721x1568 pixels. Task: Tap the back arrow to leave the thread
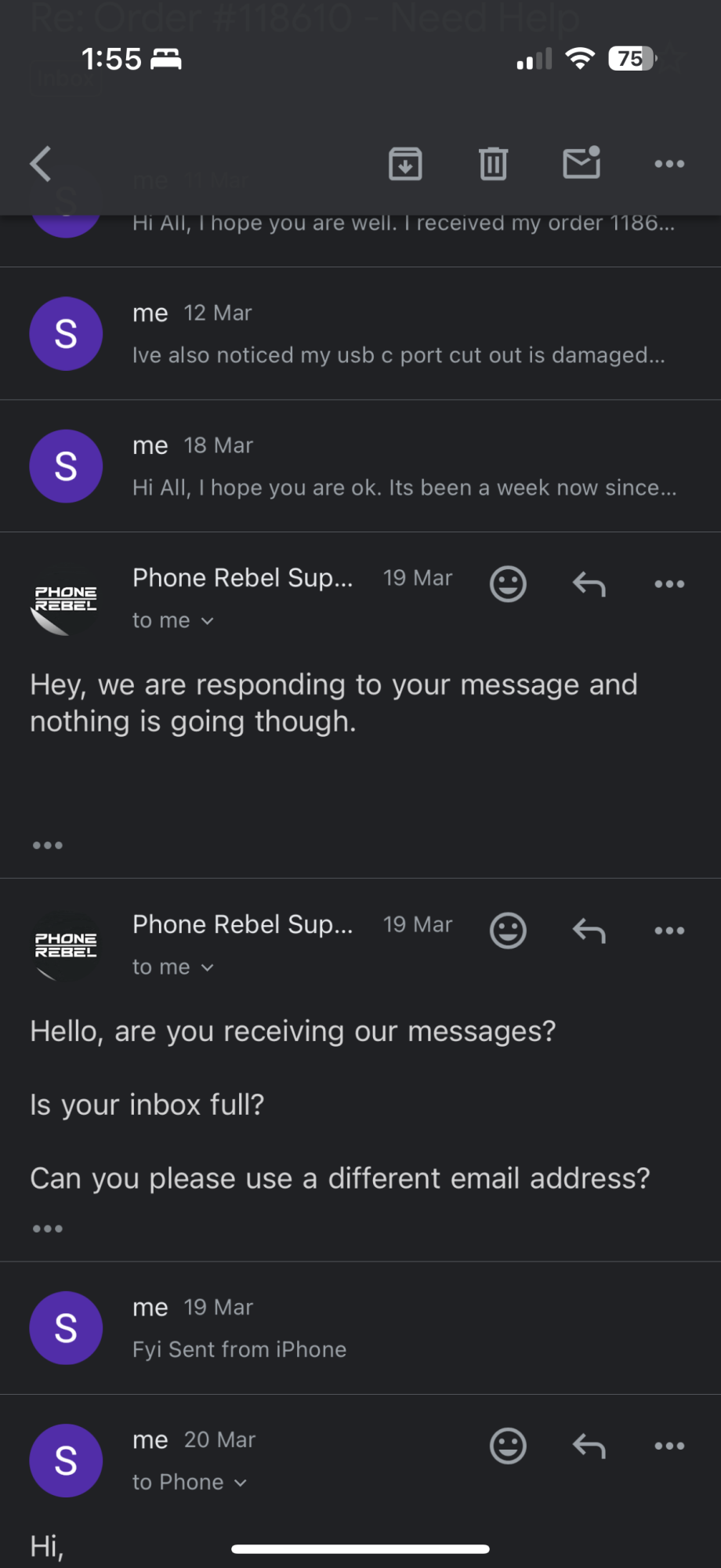[41, 164]
